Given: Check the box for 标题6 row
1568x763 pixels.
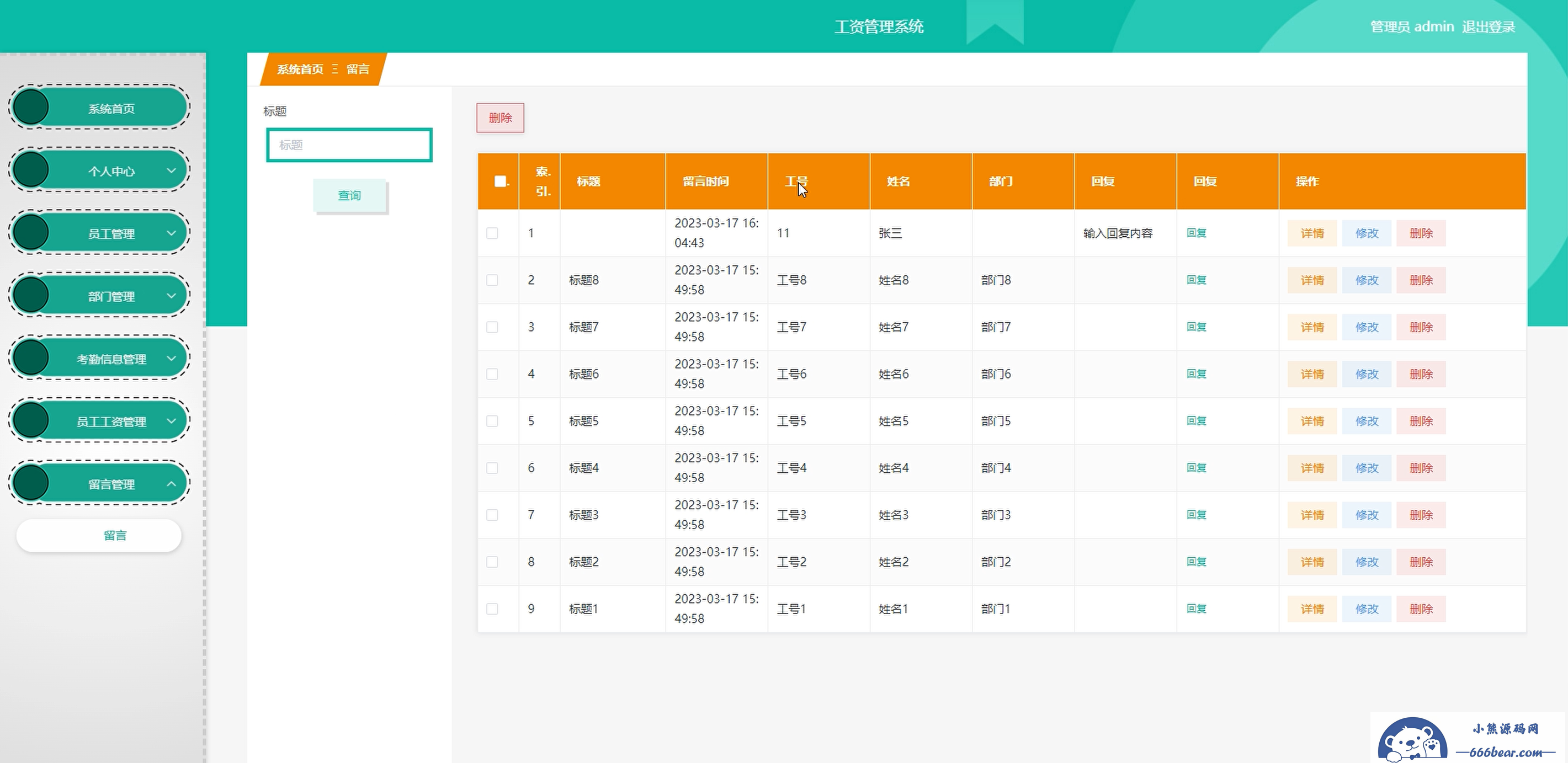Looking at the screenshot, I should pyautogui.click(x=492, y=374).
